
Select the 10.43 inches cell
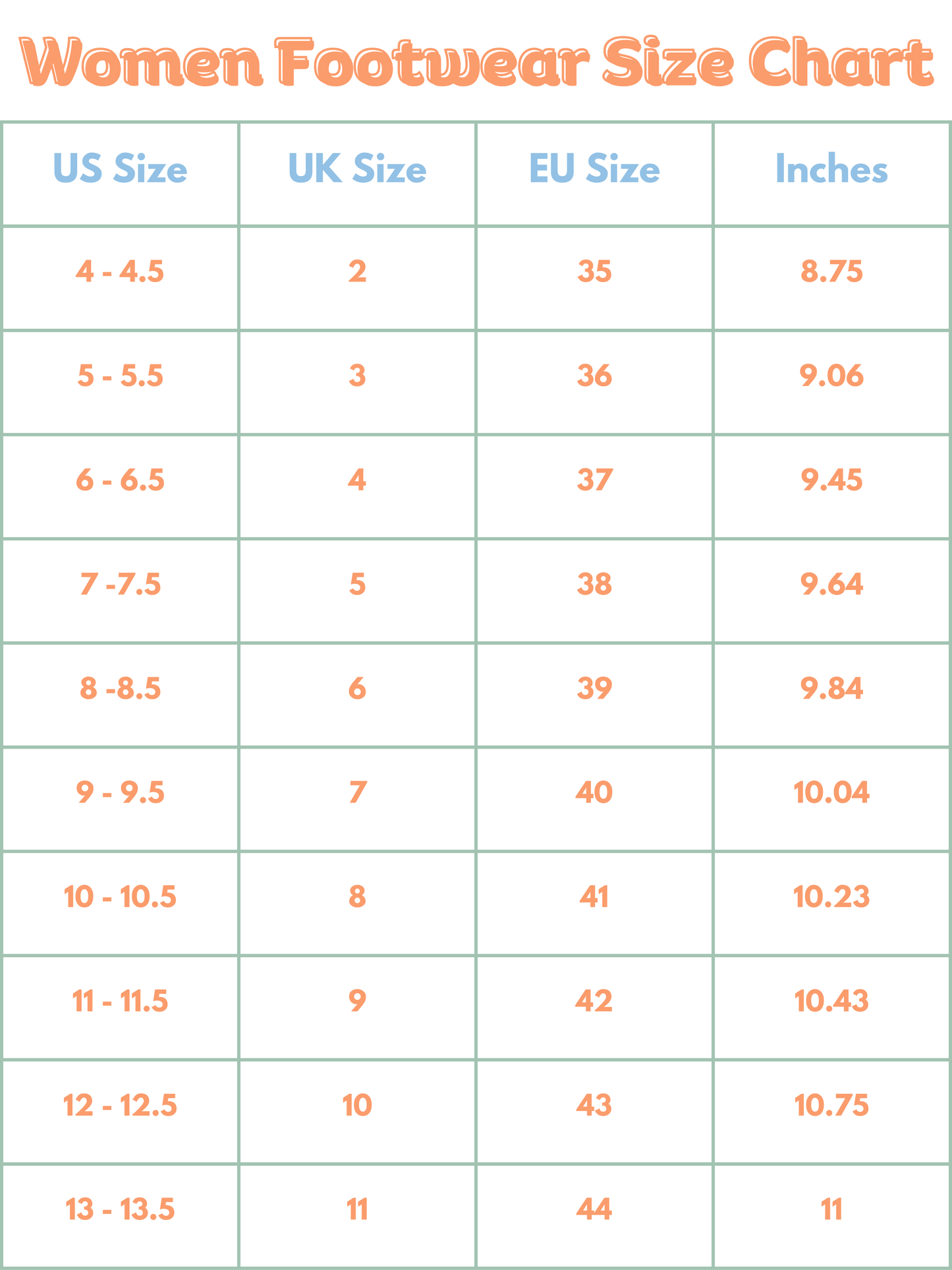pyautogui.click(x=831, y=1001)
